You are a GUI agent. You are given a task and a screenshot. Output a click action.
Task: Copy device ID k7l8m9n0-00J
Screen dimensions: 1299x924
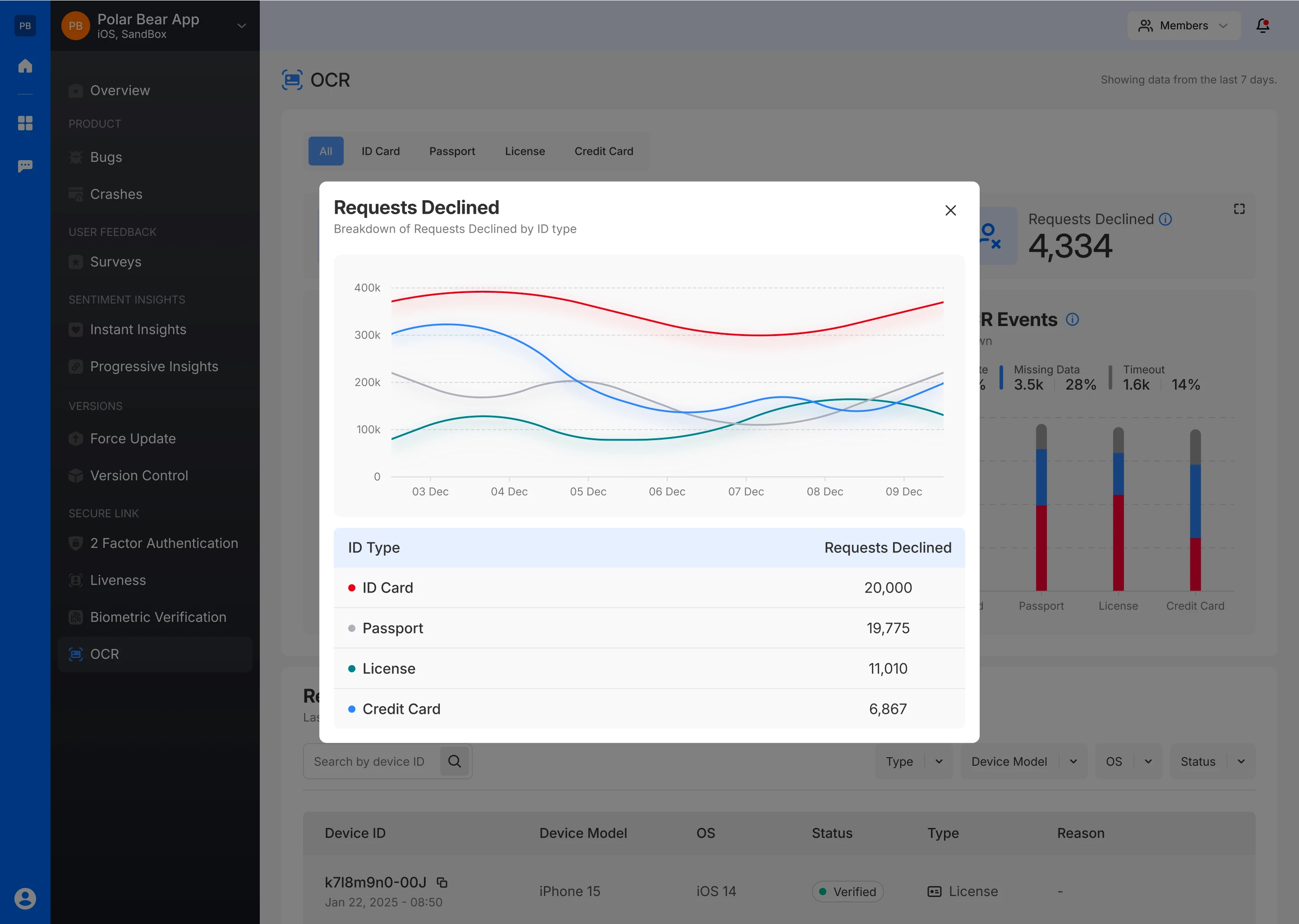442,883
